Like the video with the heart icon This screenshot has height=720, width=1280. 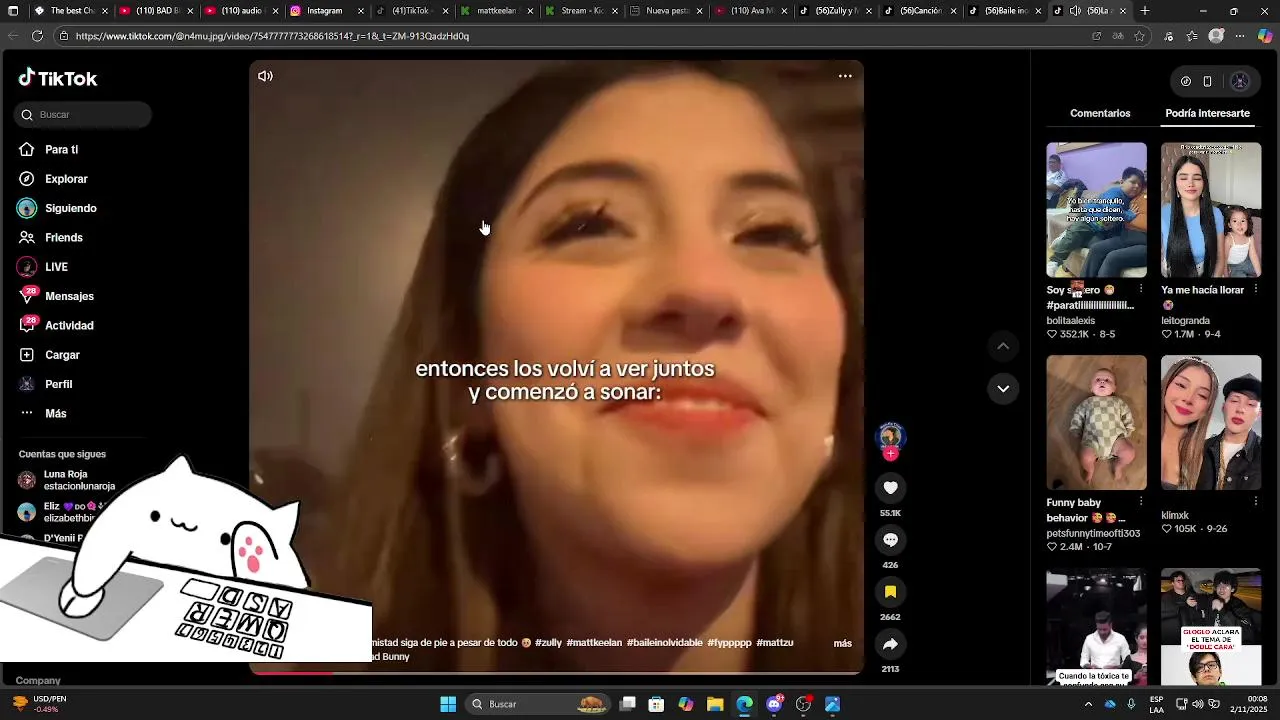[x=890, y=487]
